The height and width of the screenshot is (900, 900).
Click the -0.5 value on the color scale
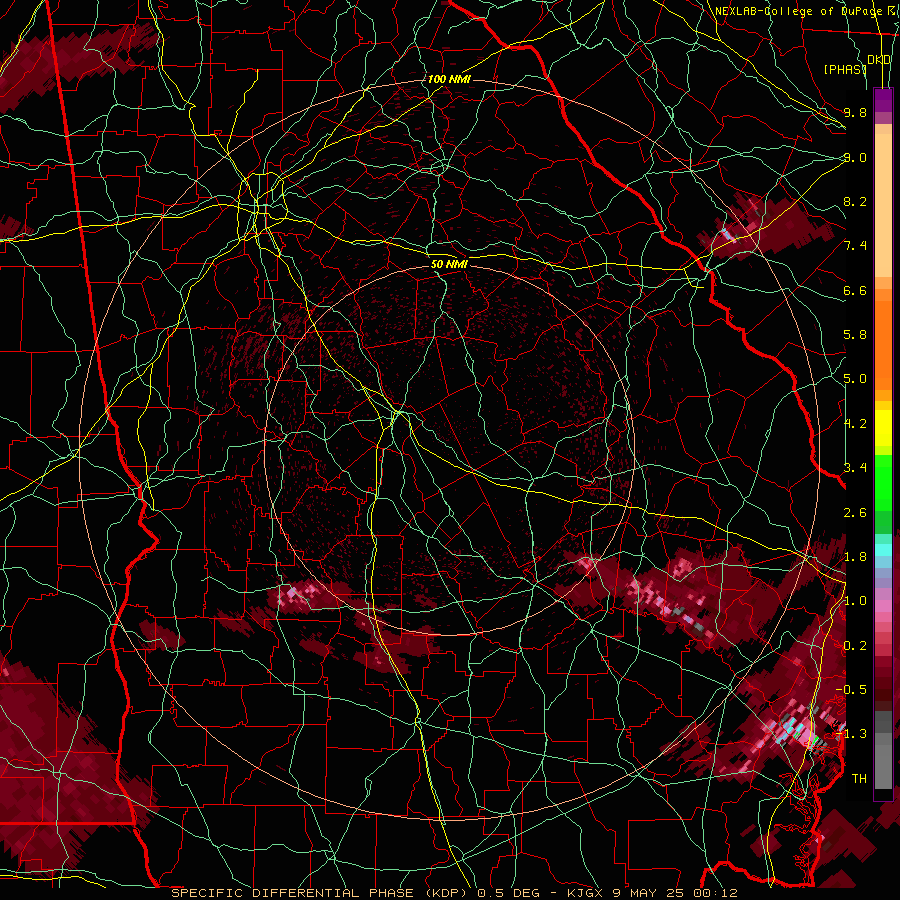[851, 690]
